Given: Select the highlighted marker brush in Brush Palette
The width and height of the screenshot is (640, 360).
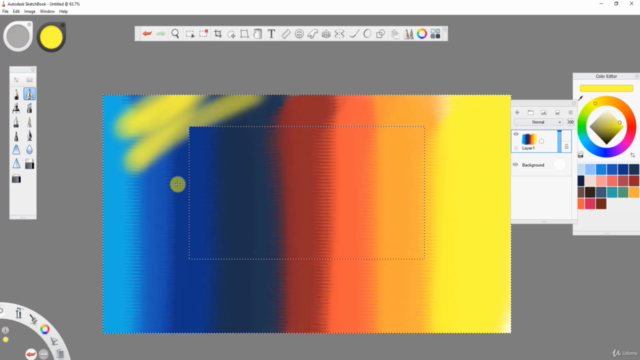Looking at the screenshot, I should point(29,94).
